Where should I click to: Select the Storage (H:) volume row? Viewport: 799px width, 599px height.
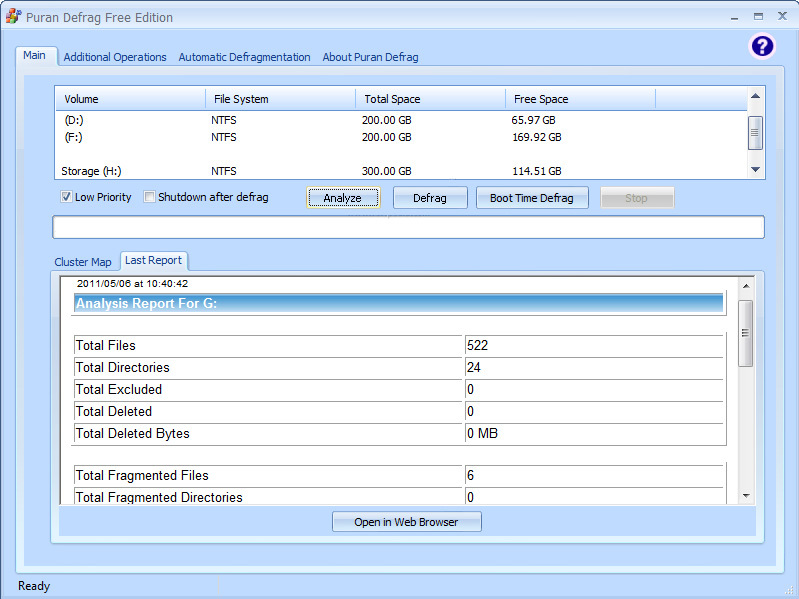(401, 171)
